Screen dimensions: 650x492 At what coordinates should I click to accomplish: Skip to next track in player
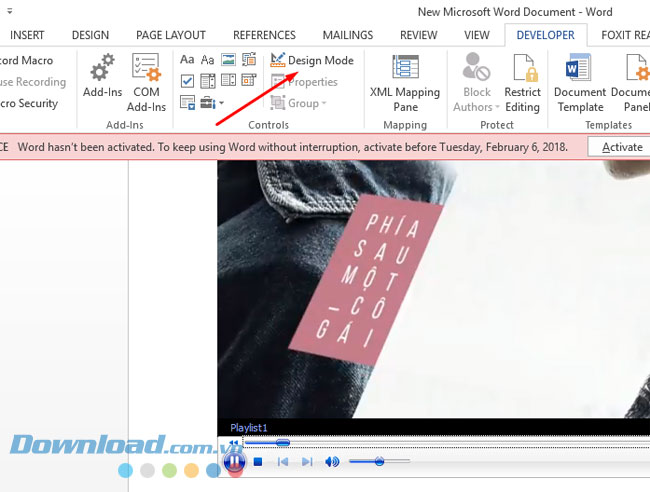point(307,461)
